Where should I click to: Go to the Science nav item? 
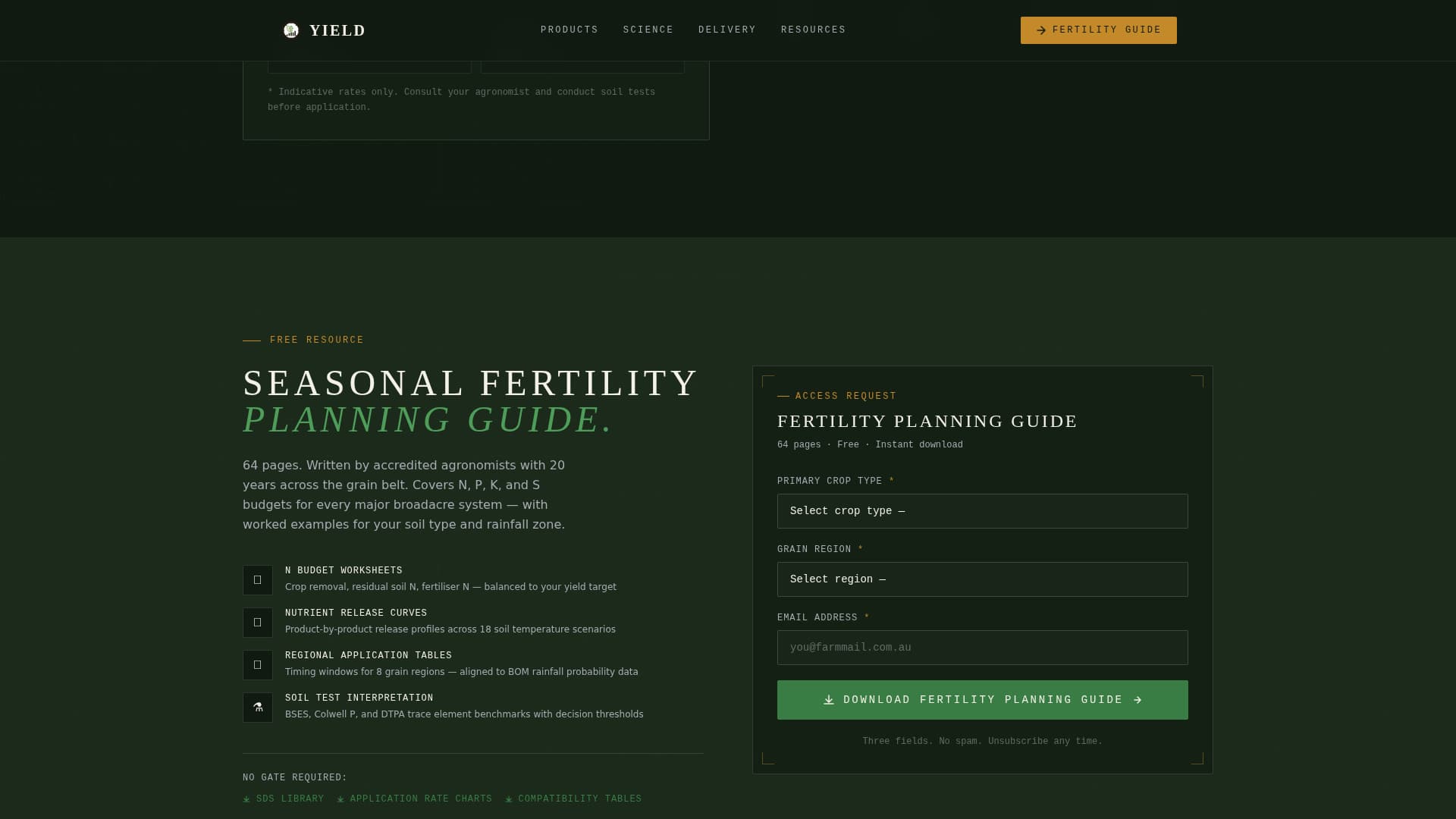(648, 30)
